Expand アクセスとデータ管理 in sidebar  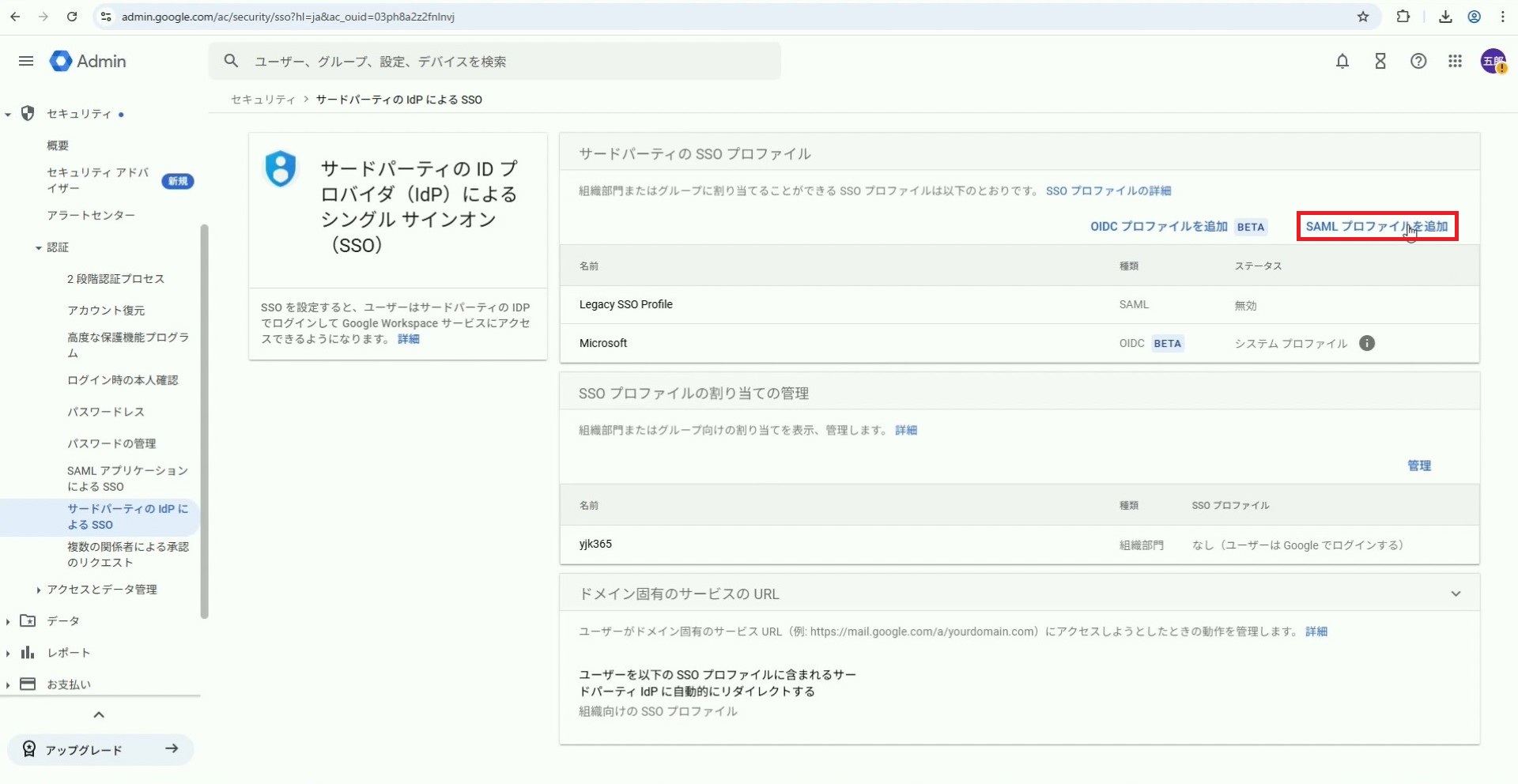coord(38,590)
